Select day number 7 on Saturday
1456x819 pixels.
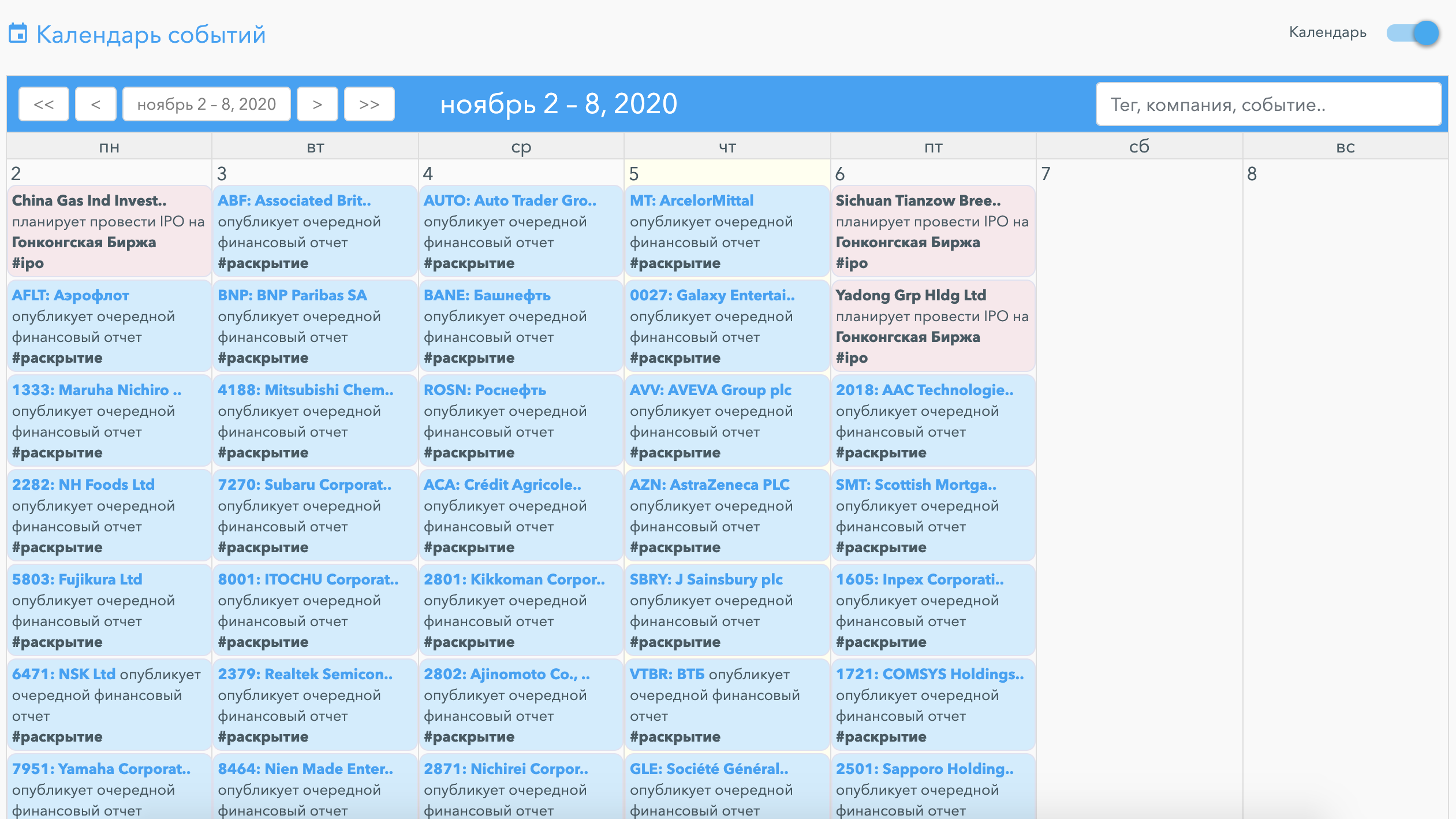point(1046,174)
